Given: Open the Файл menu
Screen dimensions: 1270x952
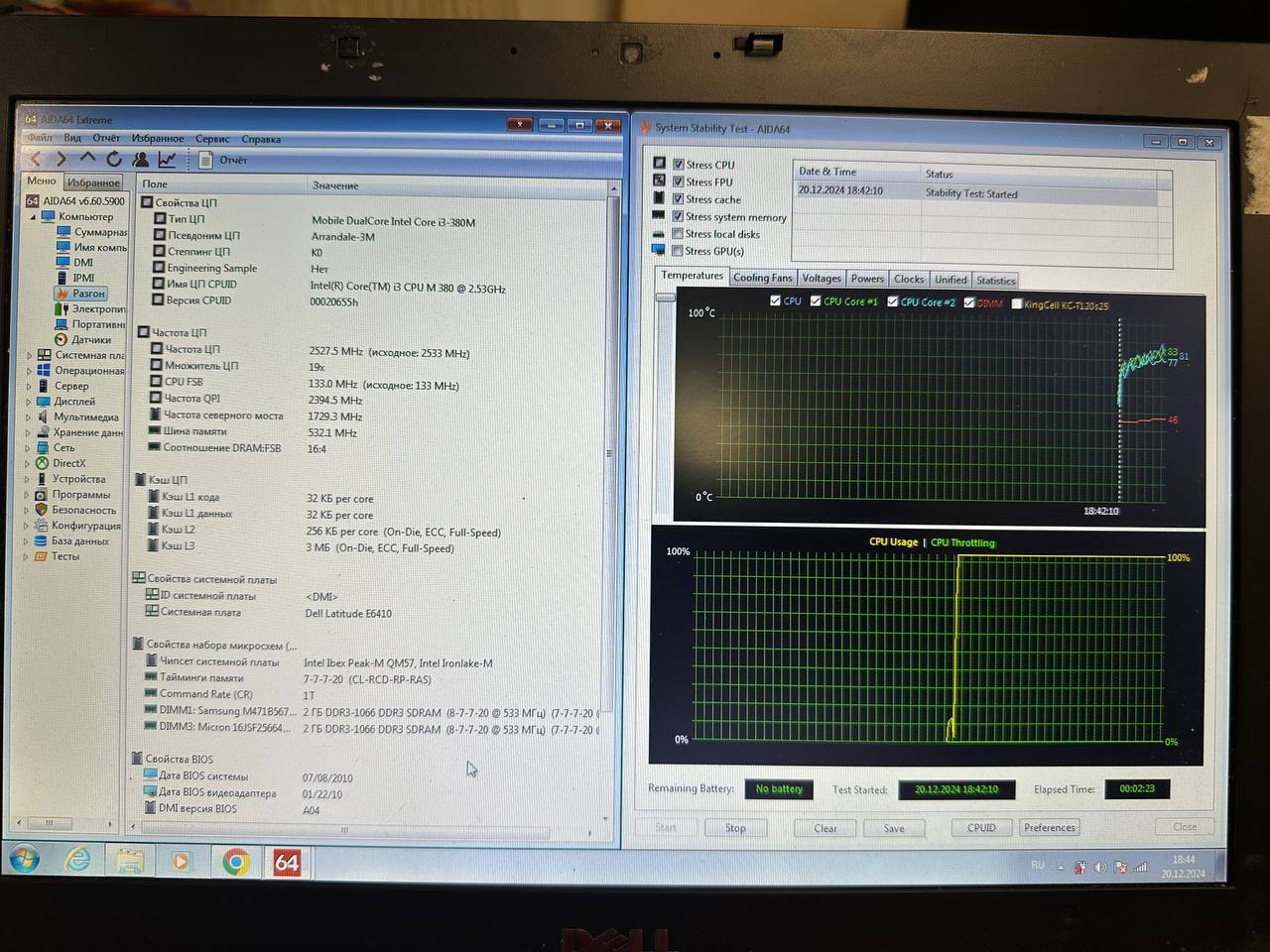Looking at the screenshot, I should pyautogui.click(x=40, y=137).
